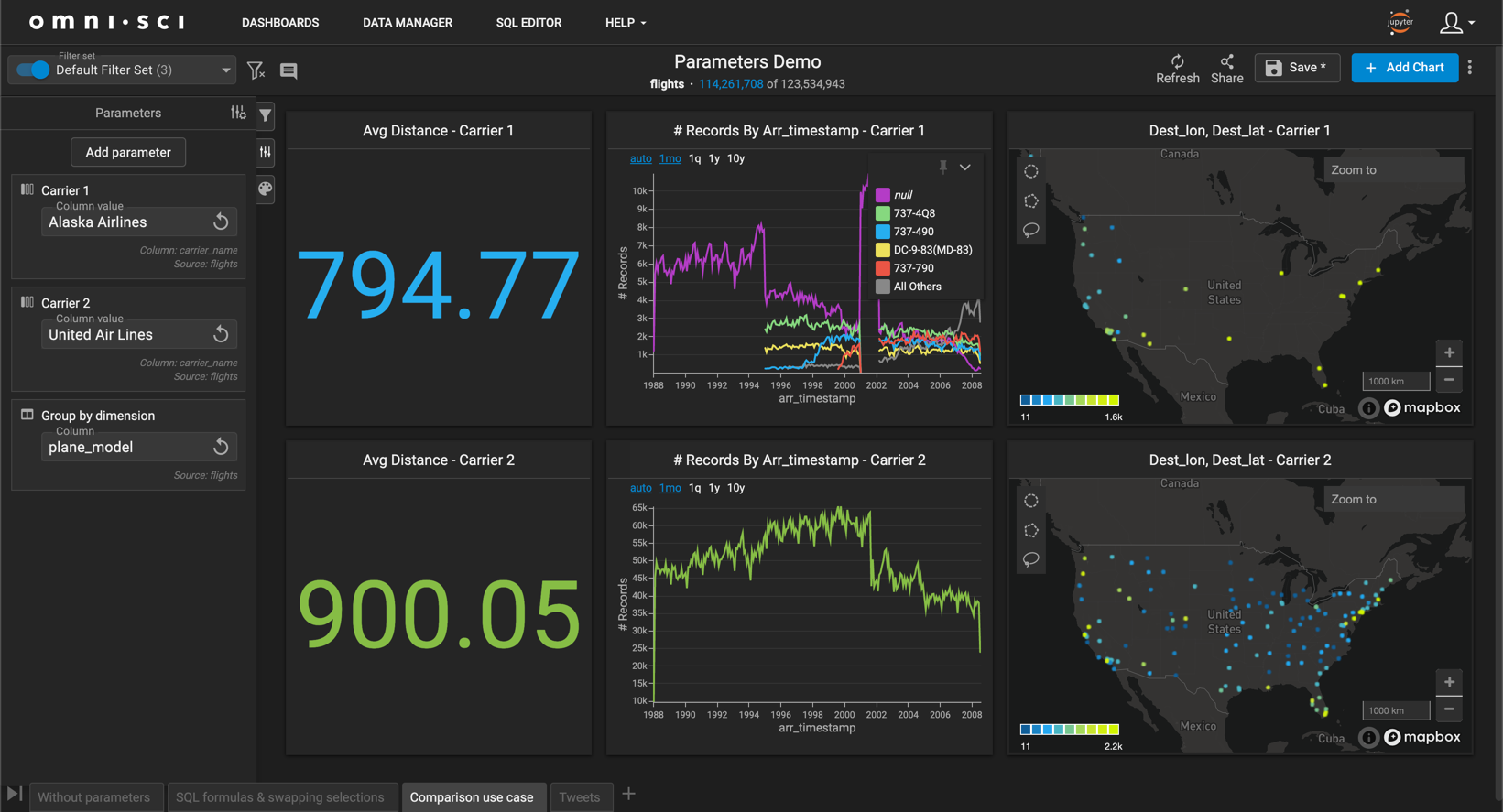Open the color palette side panel icon
The height and width of the screenshot is (812, 1503).
266,189
